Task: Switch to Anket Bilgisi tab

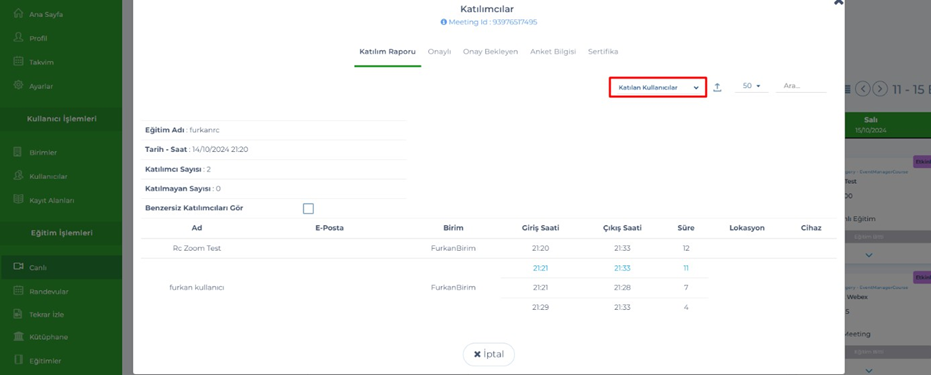Action: pyautogui.click(x=553, y=52)
